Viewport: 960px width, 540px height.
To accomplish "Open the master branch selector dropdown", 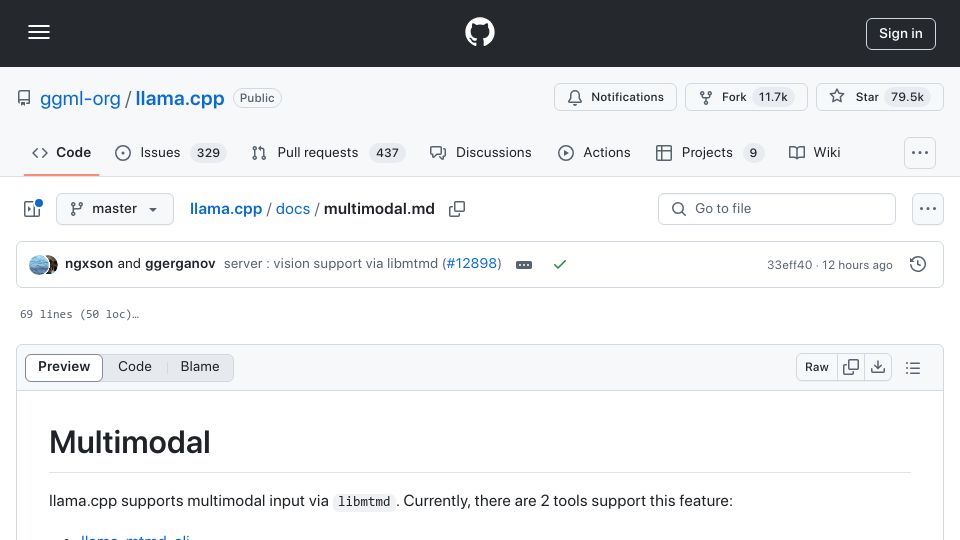I will tap(114, 209).
